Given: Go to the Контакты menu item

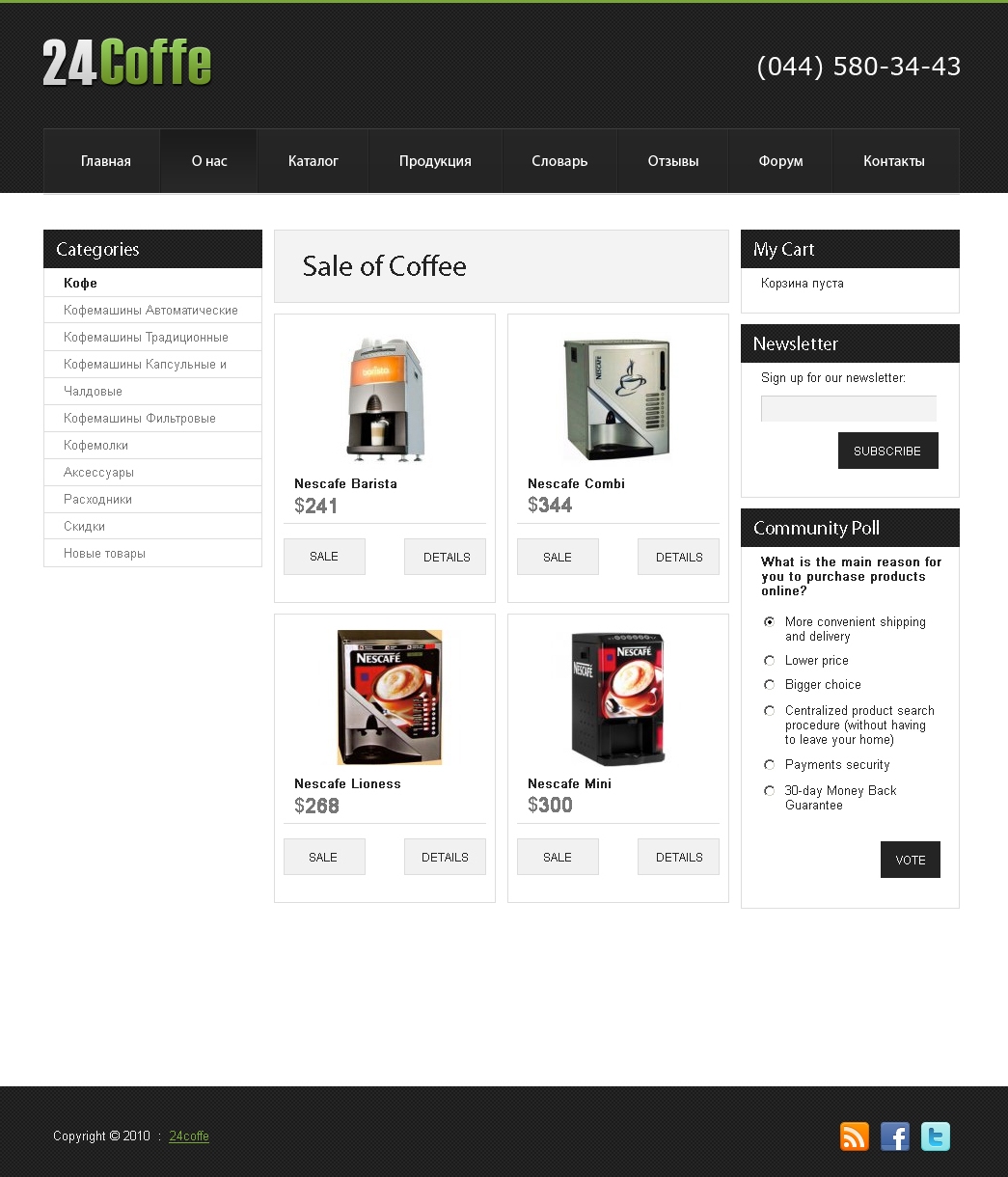Looking at the screenshot, I should click(894, 161).
